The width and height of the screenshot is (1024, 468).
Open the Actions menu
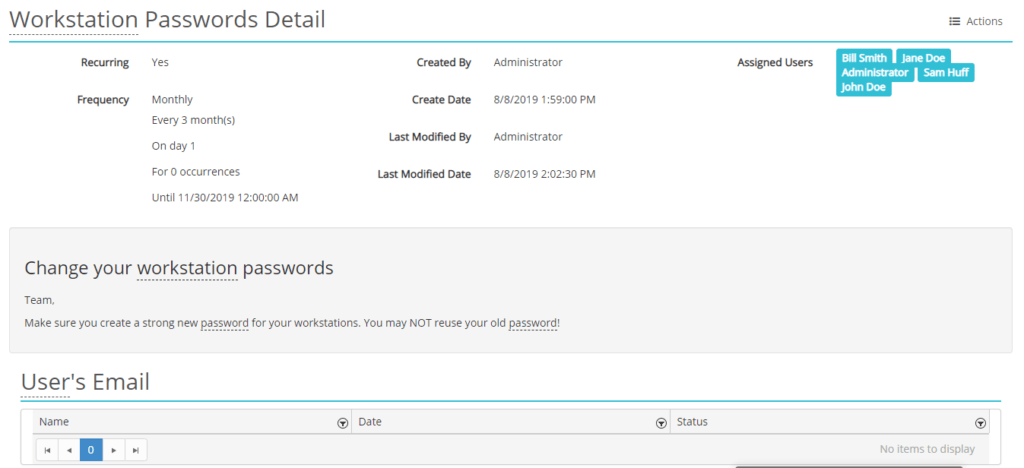click(x=975, y=21)
